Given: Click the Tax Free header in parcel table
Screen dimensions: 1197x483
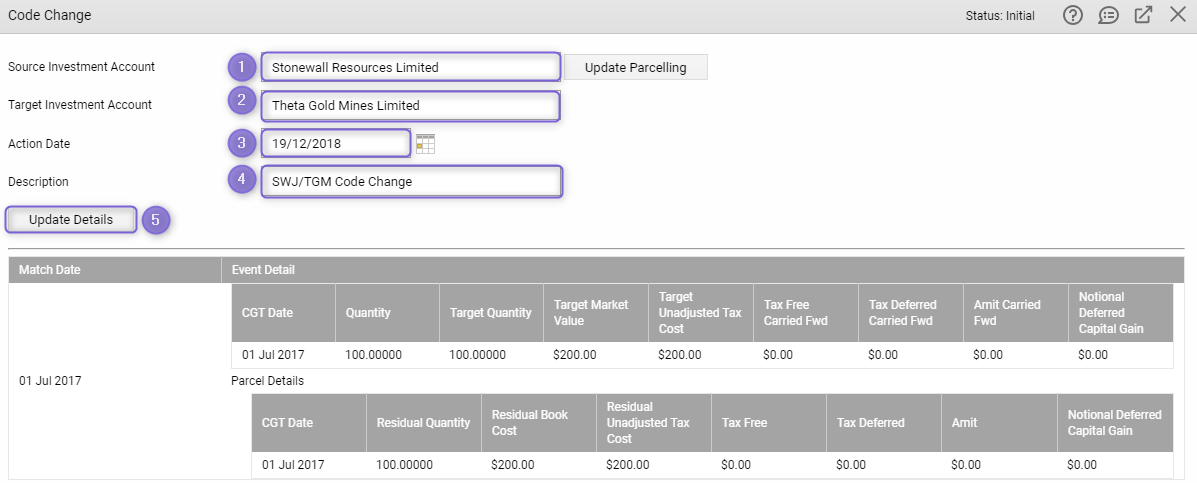Looking at the screenshot, I should (x=769, y=423).
